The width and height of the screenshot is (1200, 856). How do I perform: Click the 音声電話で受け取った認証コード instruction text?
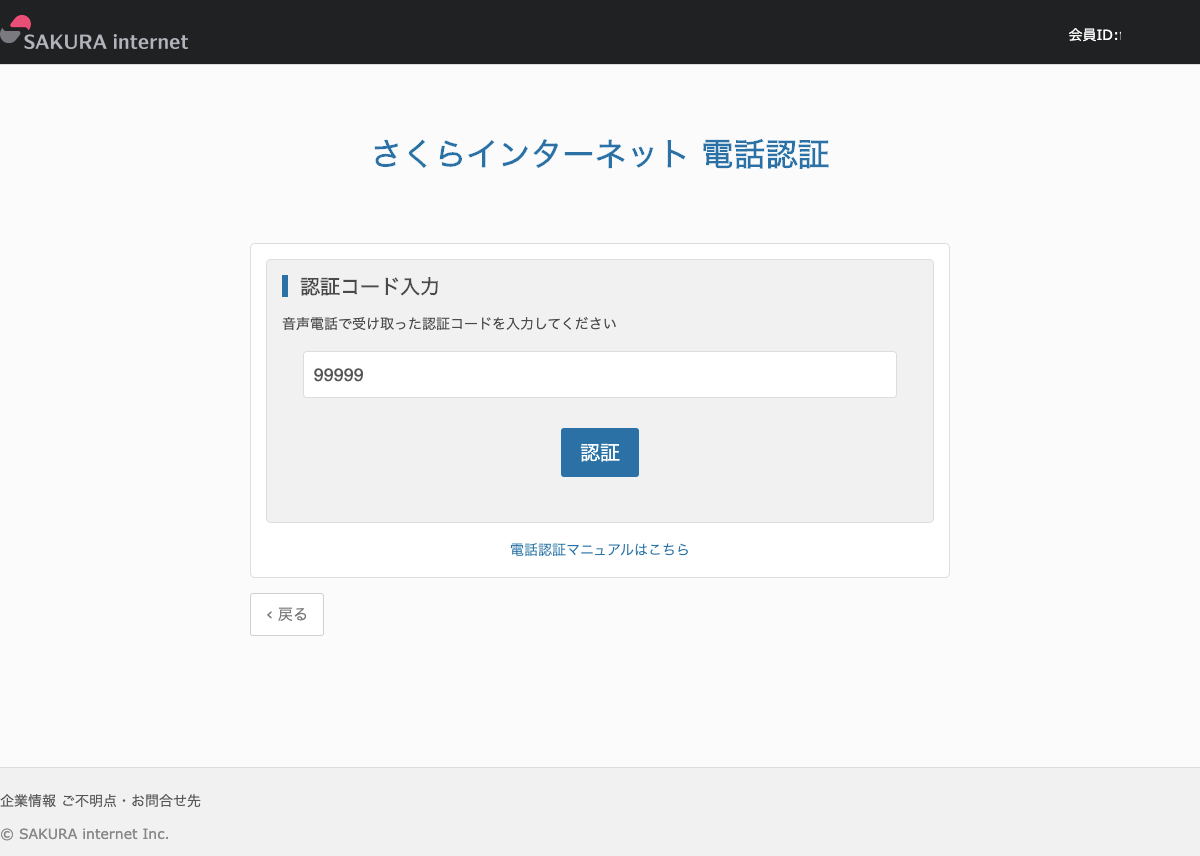(449, 324)
